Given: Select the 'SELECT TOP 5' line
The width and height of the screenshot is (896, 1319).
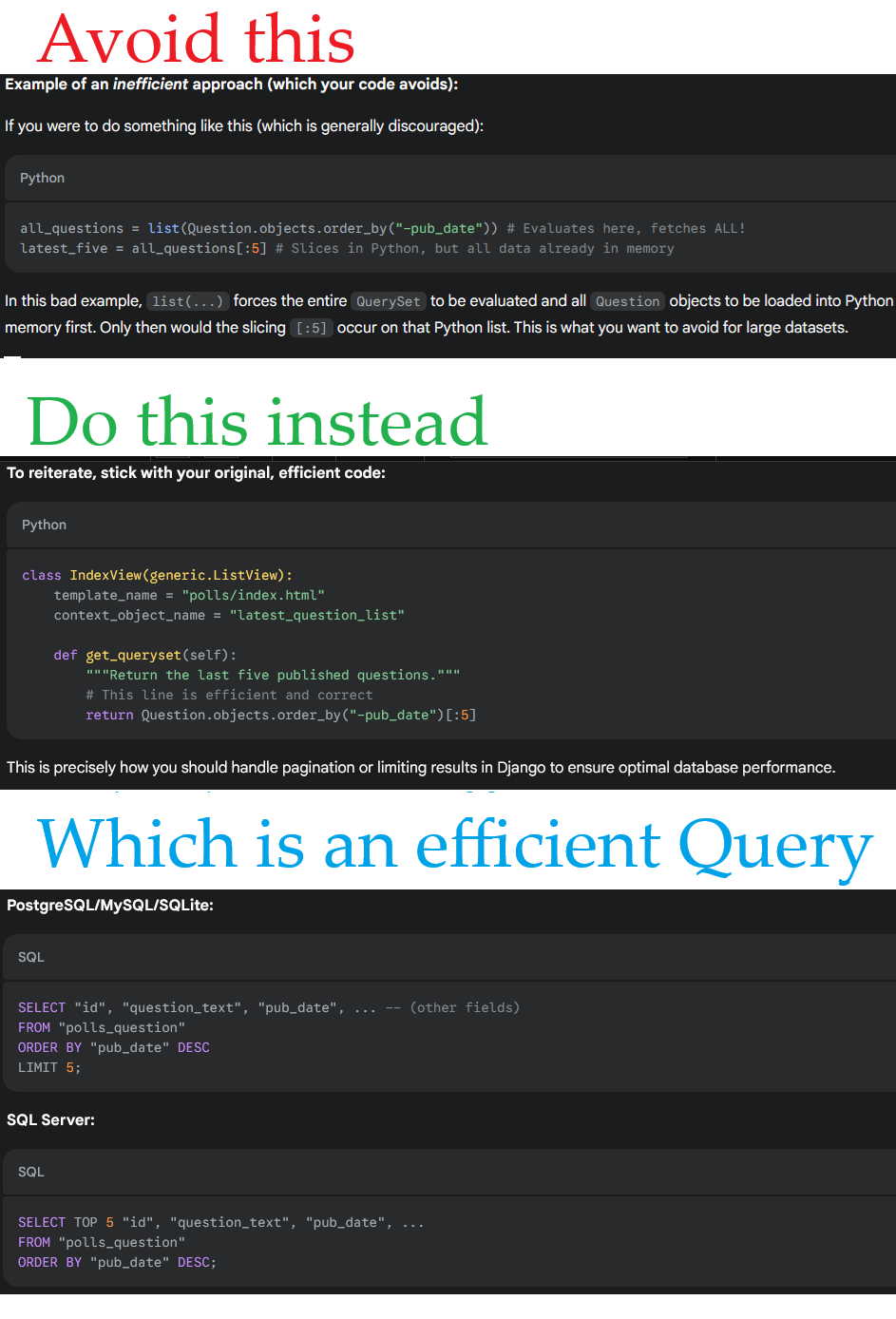Looking at the screenshot, I should pyautogui.click(x=220, y=1222).
